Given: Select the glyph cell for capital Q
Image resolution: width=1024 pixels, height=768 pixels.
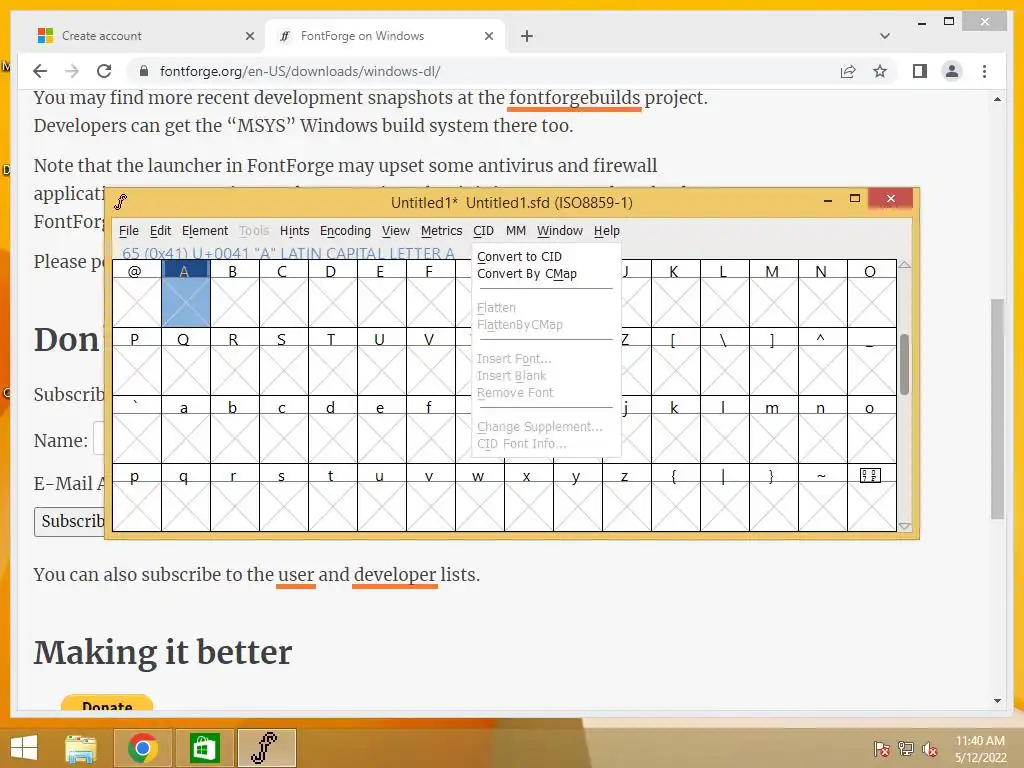Looking at the screenshot, I should click(x=185, y=362).
